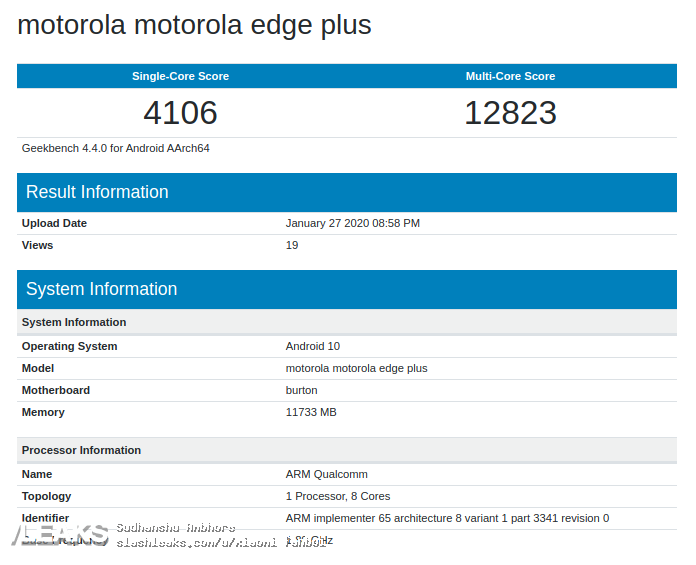Screen dimensions: 696x565
Task: Click the processor 'Name' label
Action: [37, 474]
